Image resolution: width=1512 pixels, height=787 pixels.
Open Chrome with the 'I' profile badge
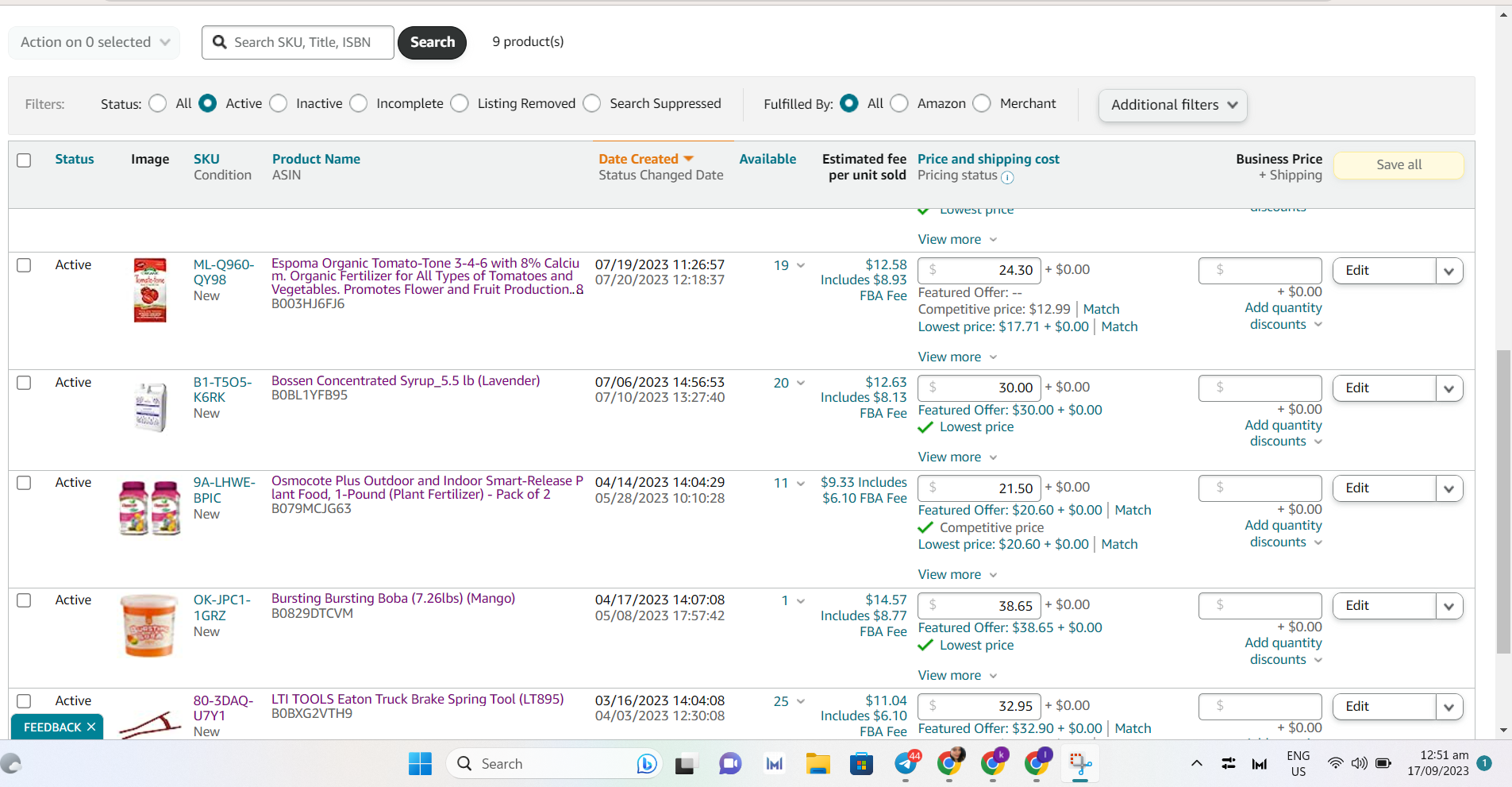click(1037, 762)
